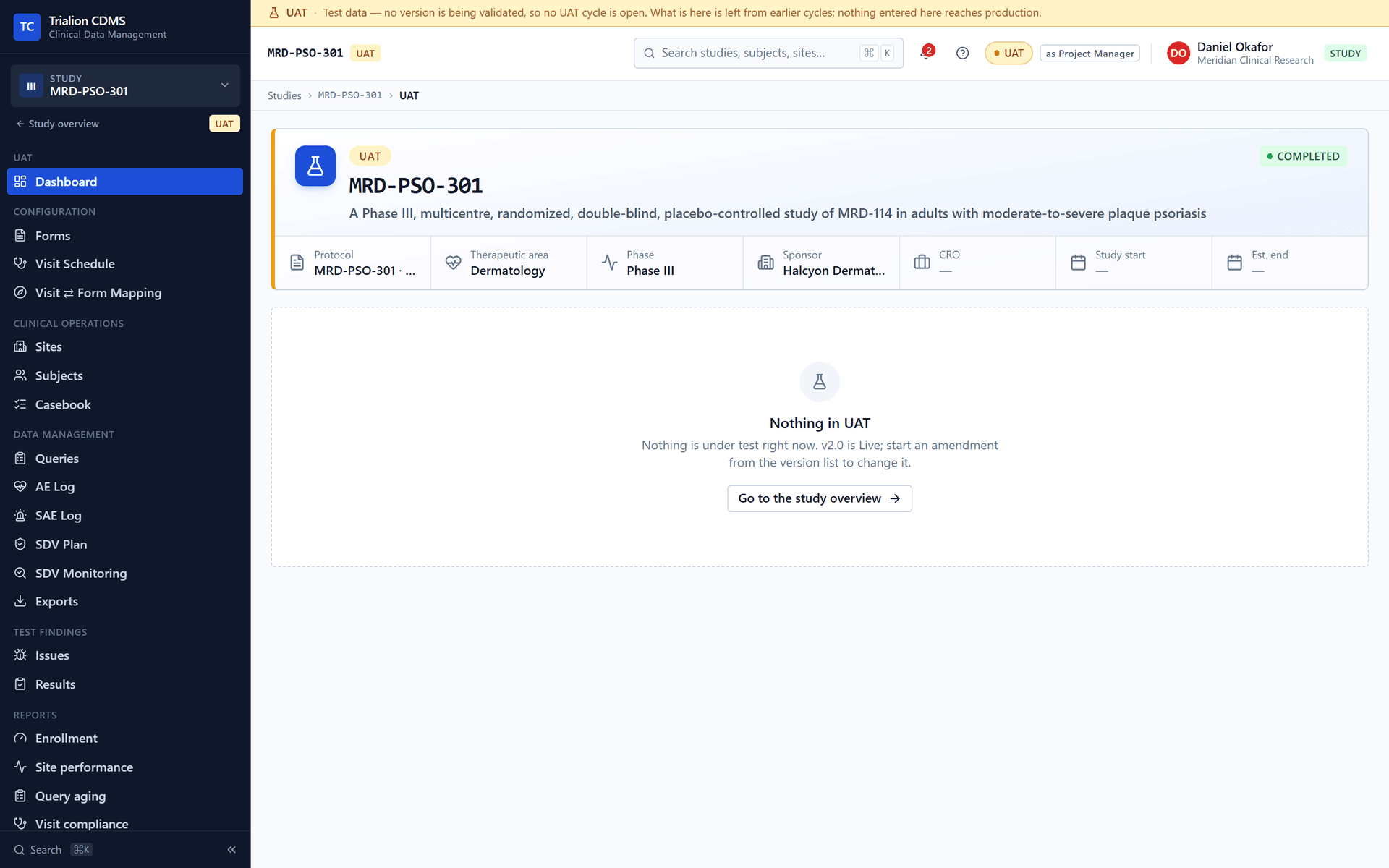
Task: Open the Casebook page
Action: (124, 404)
